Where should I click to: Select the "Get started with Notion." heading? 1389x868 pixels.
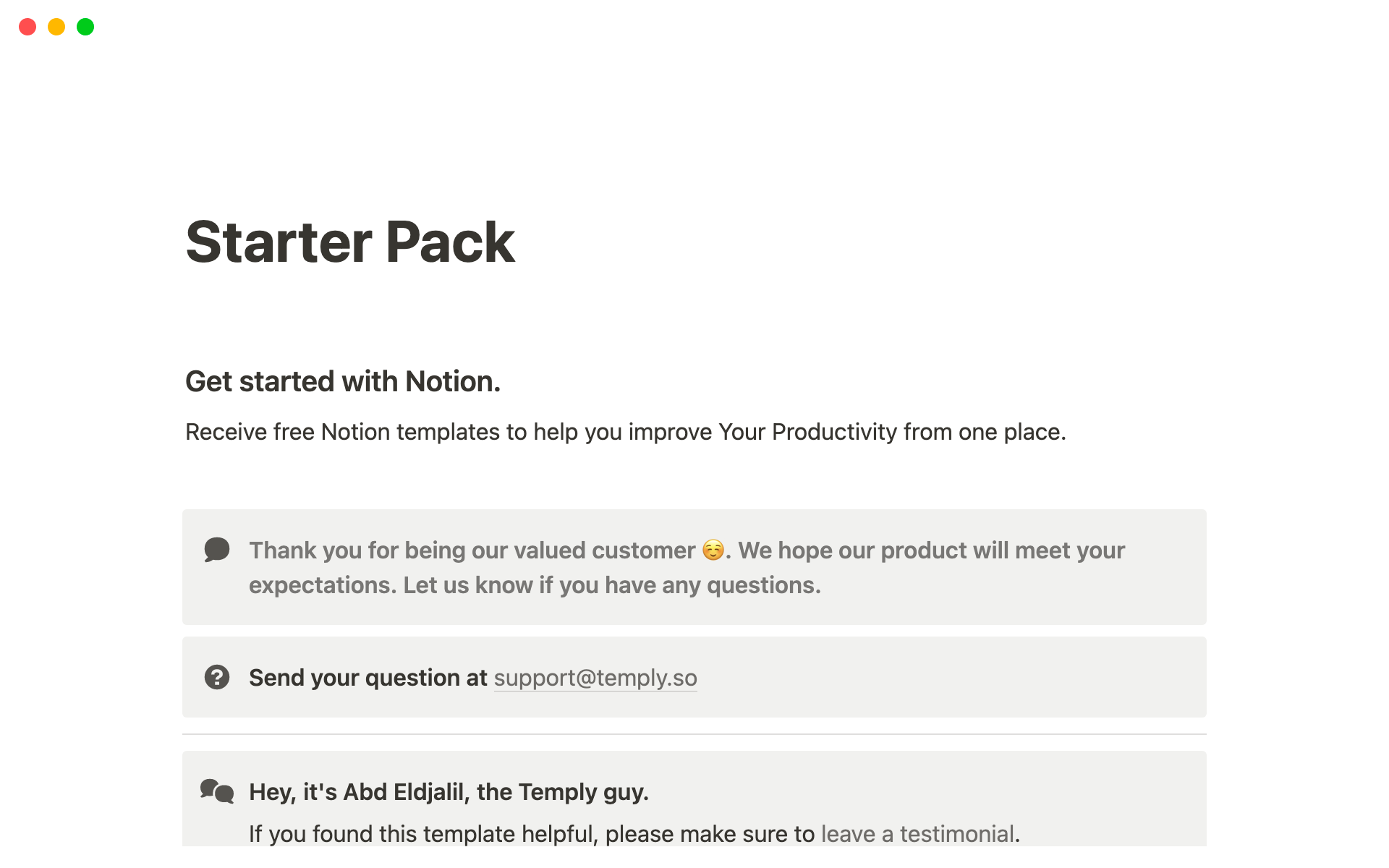tap(343, 381)
